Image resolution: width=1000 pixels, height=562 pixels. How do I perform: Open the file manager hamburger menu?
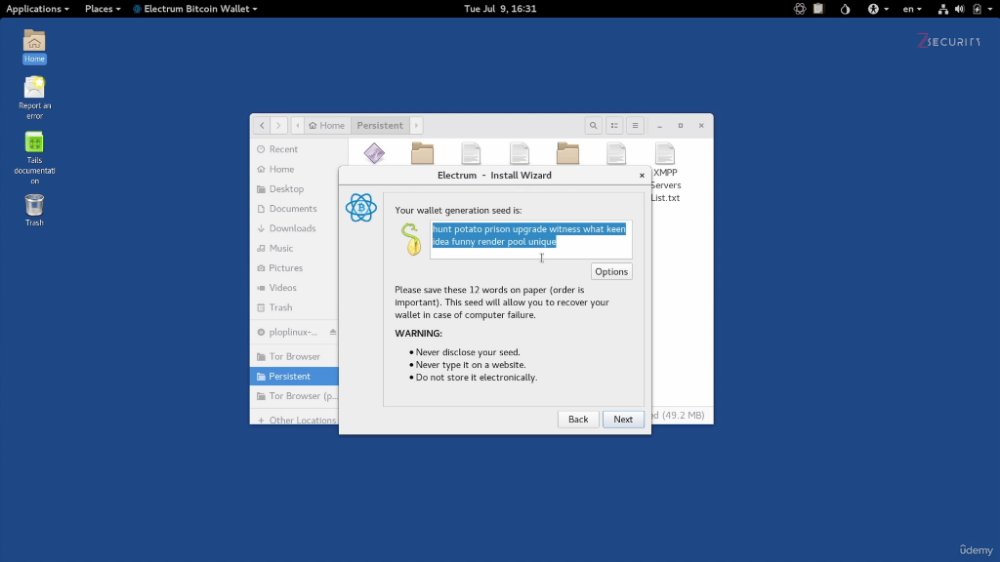(635, 126)
